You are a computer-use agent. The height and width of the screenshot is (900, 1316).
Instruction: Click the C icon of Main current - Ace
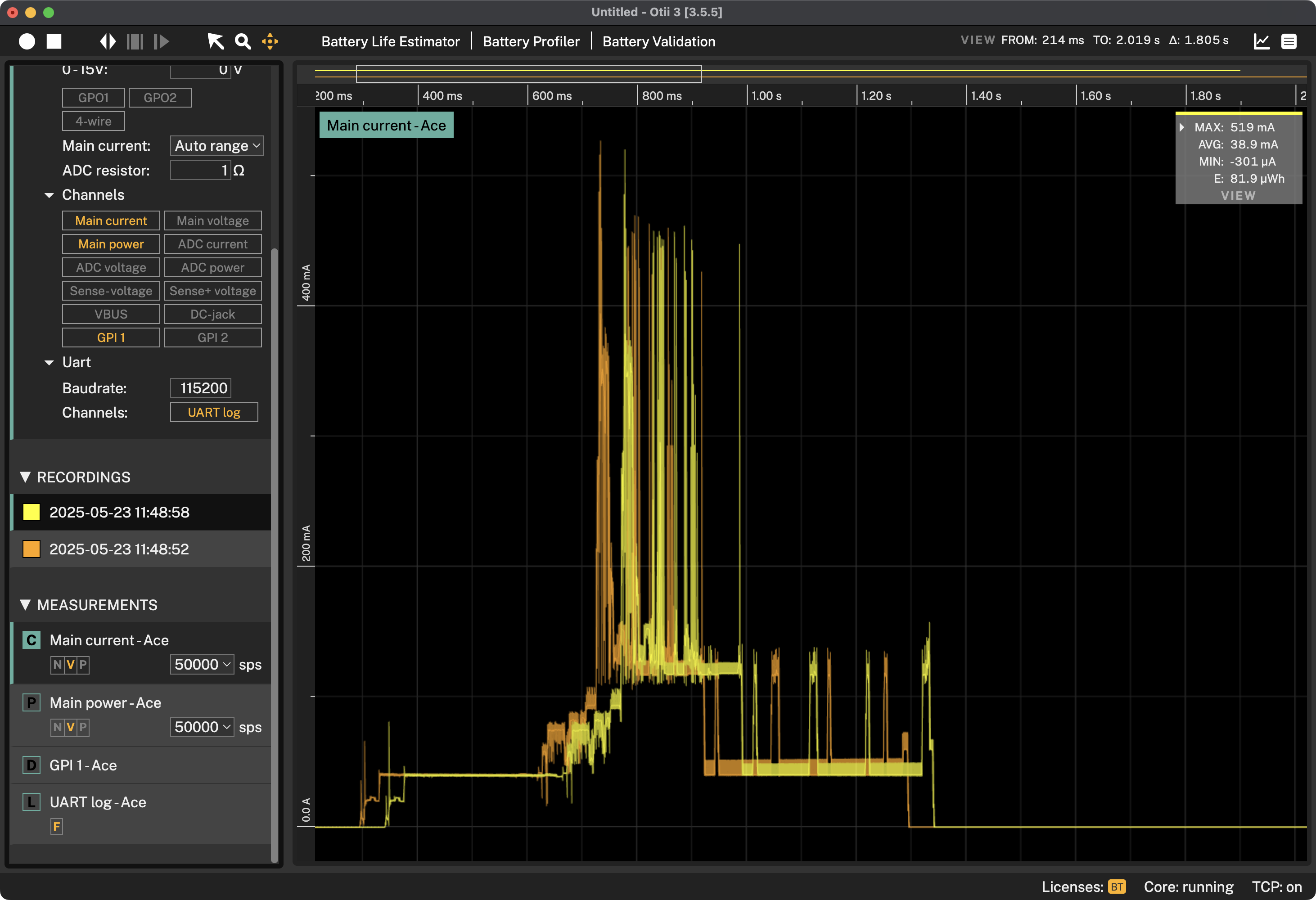click(31, 640)
